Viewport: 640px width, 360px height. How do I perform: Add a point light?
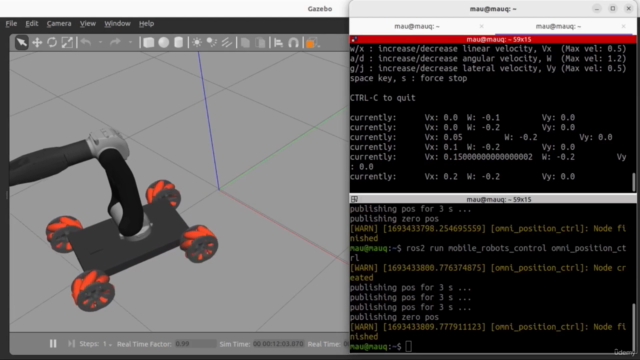pos(197,42)
